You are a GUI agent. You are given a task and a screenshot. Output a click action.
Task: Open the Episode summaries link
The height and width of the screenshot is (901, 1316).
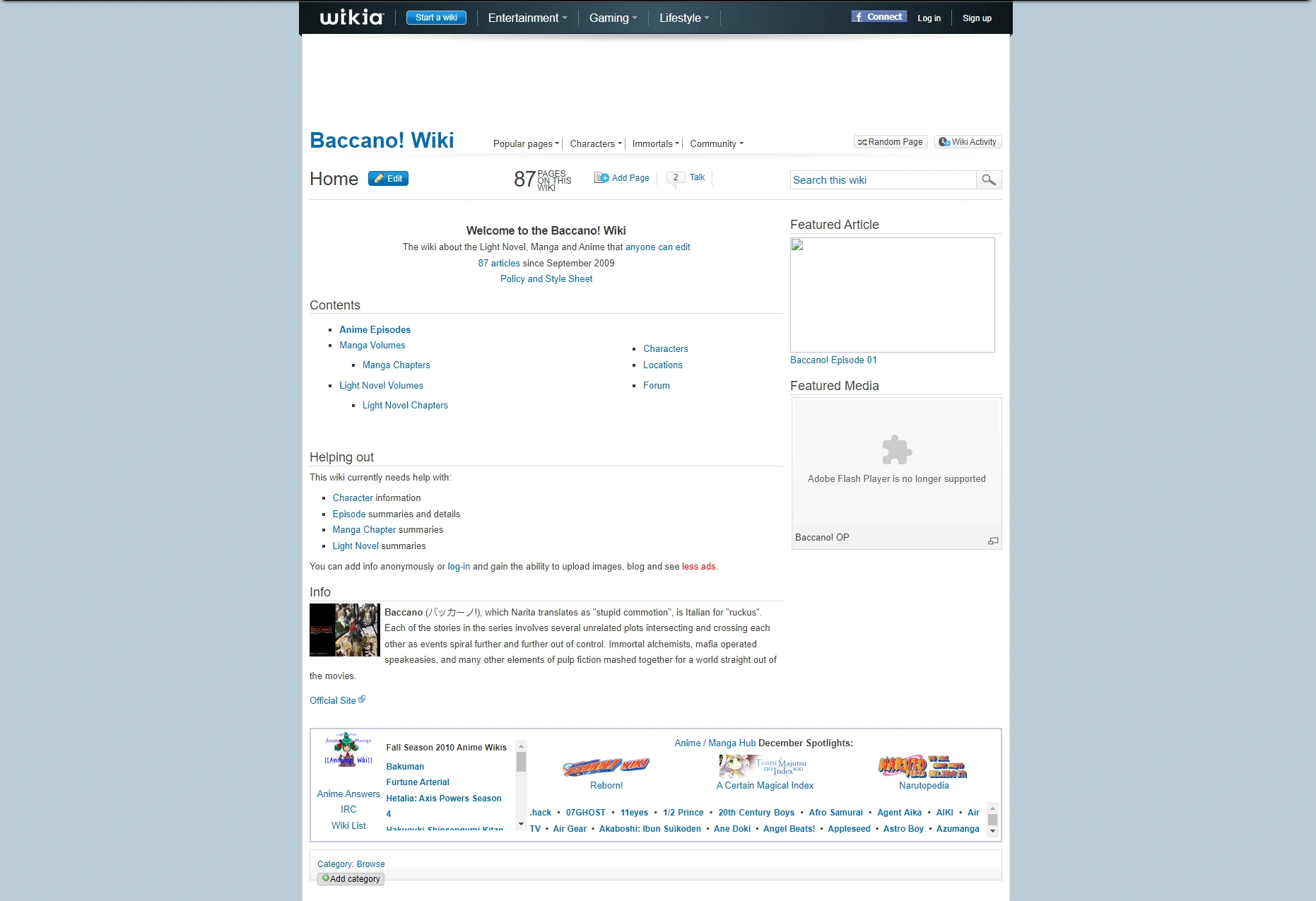click(349, 514)
